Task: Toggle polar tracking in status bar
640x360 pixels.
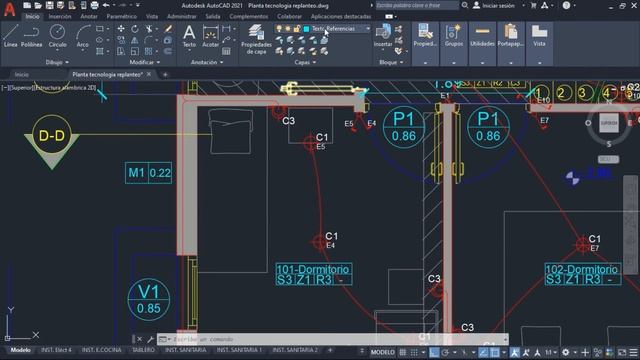Action: click(x=445, y=352)
